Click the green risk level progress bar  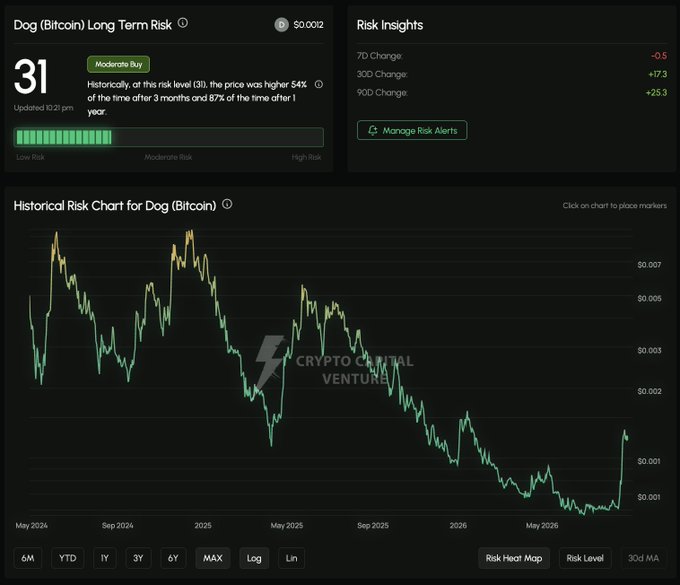[169, 137]
